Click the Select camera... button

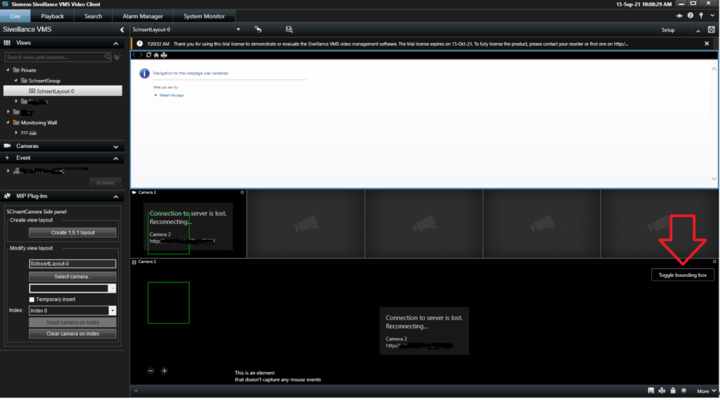(72, 276)
